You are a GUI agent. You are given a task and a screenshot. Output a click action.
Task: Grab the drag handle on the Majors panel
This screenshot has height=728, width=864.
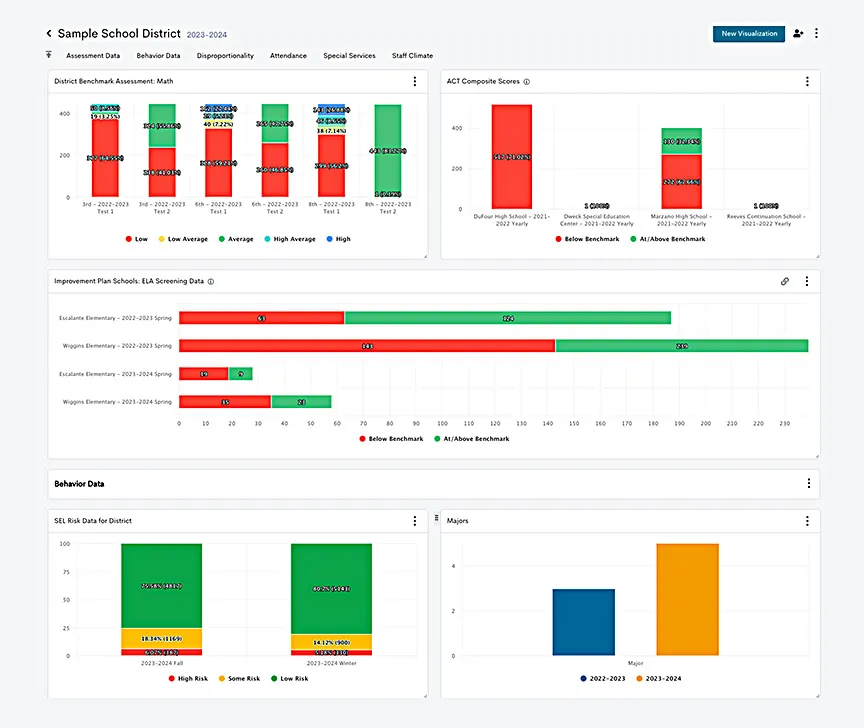[x=437, y=520]
